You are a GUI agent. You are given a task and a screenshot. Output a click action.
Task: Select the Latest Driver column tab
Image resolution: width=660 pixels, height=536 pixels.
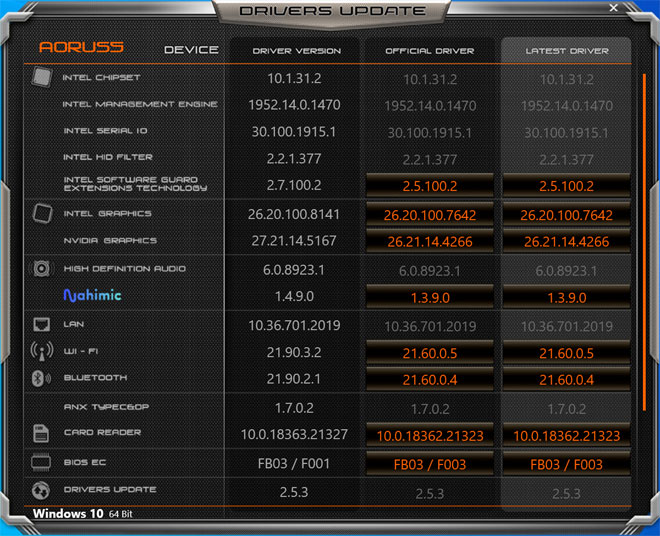click(x=566, y=51)
